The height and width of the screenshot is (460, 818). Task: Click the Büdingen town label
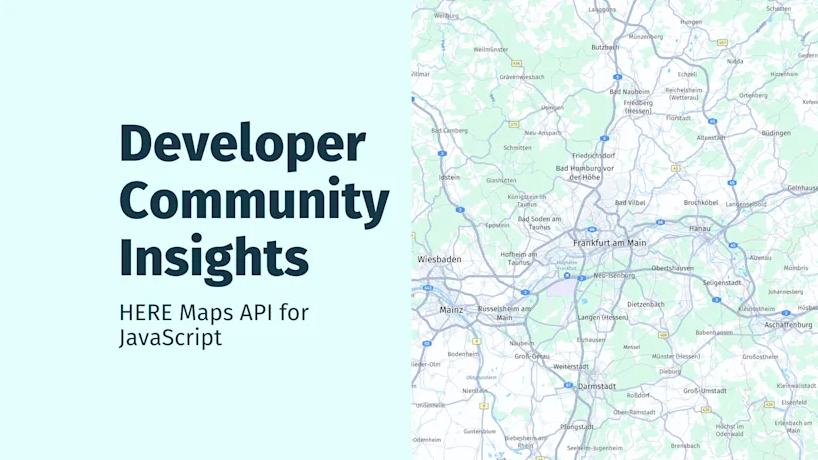775,133
